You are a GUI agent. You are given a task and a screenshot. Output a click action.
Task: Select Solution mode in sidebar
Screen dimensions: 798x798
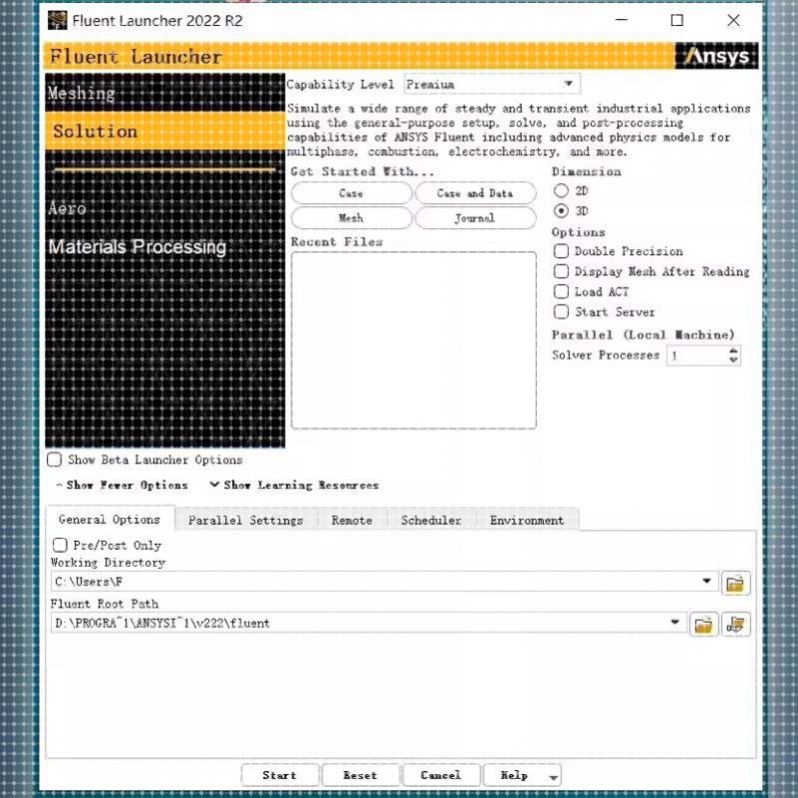pos(165,131)
